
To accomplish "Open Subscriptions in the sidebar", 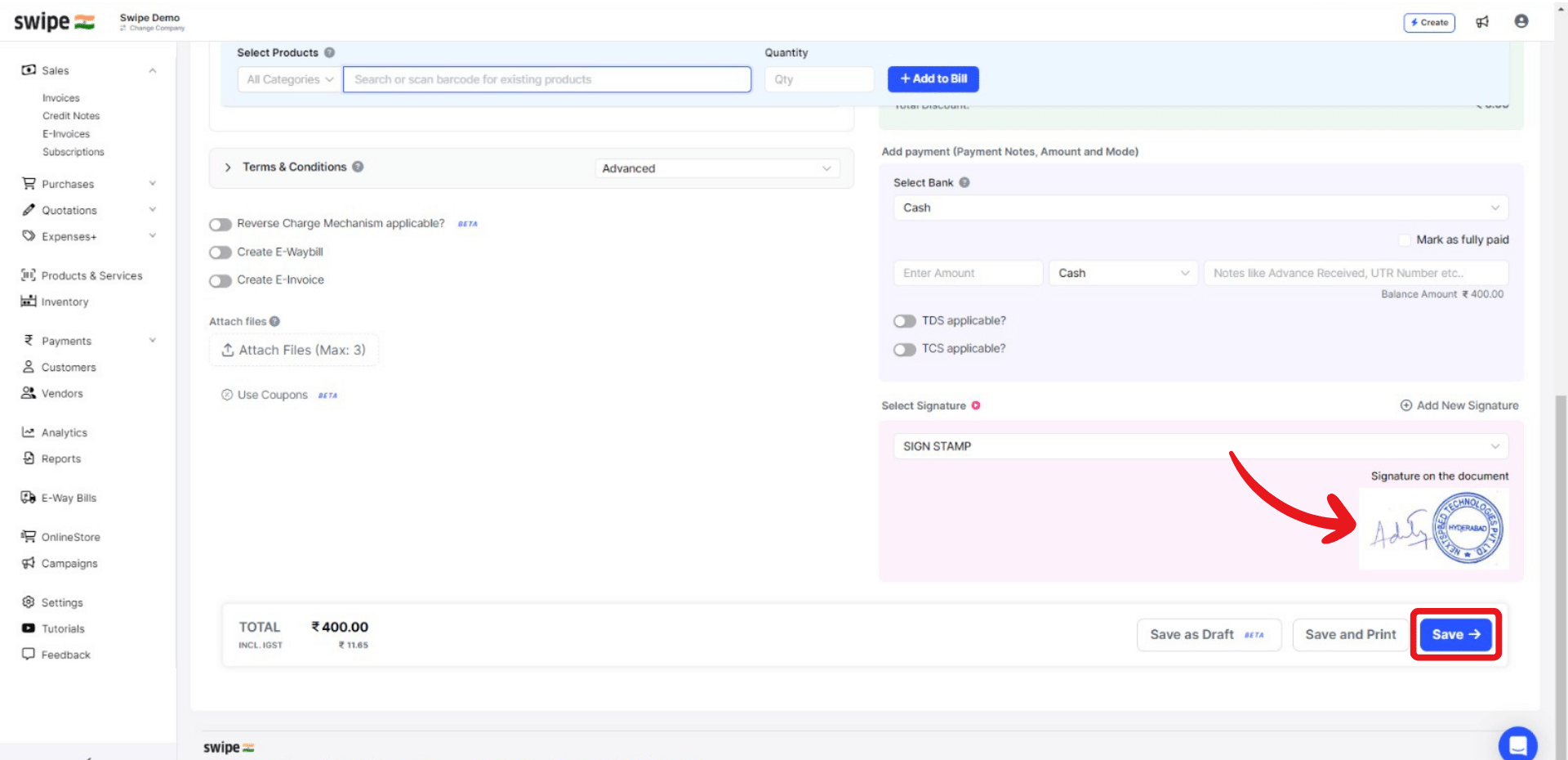I will tap(73, 152).
